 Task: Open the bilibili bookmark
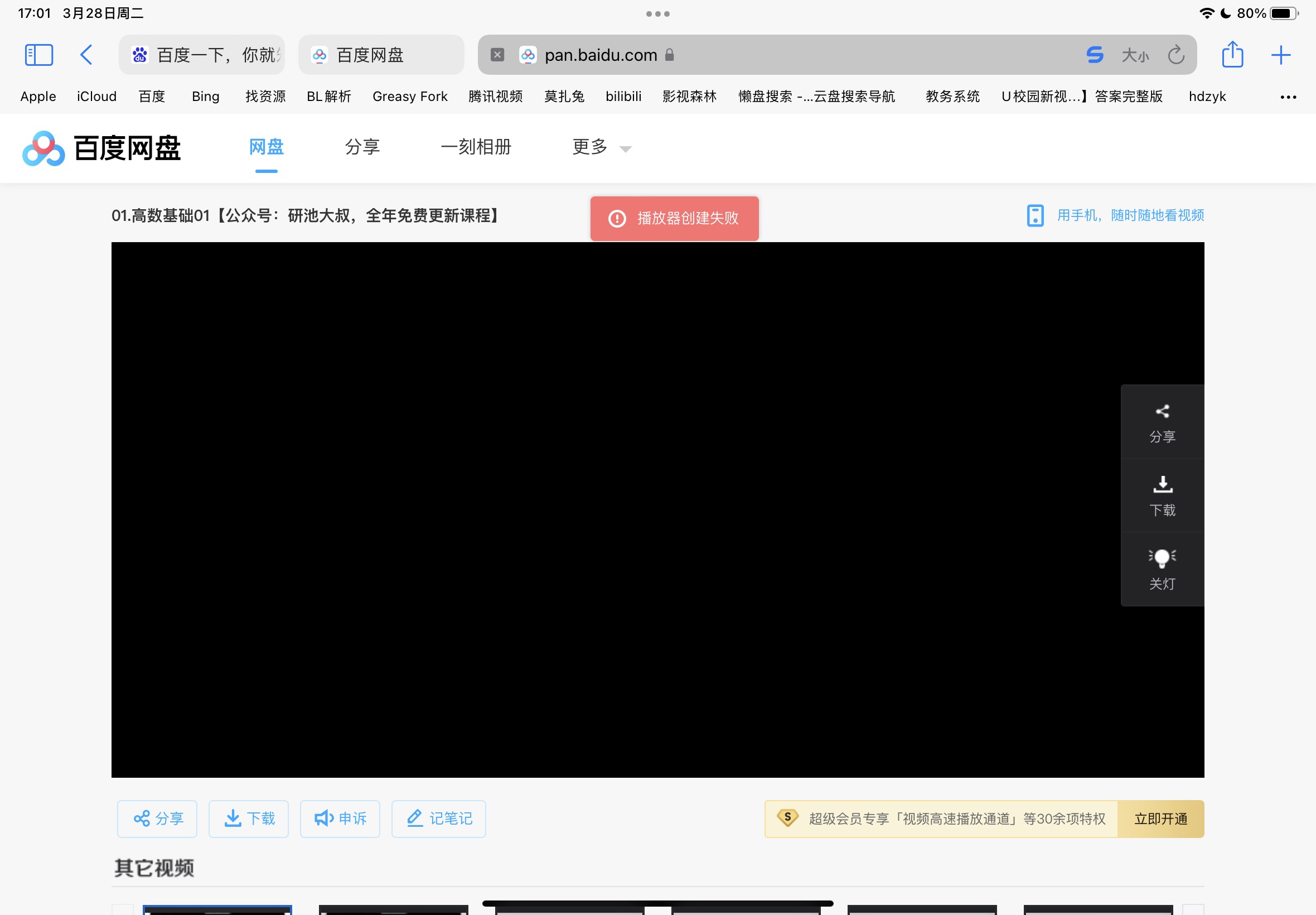tap(623, 97)
